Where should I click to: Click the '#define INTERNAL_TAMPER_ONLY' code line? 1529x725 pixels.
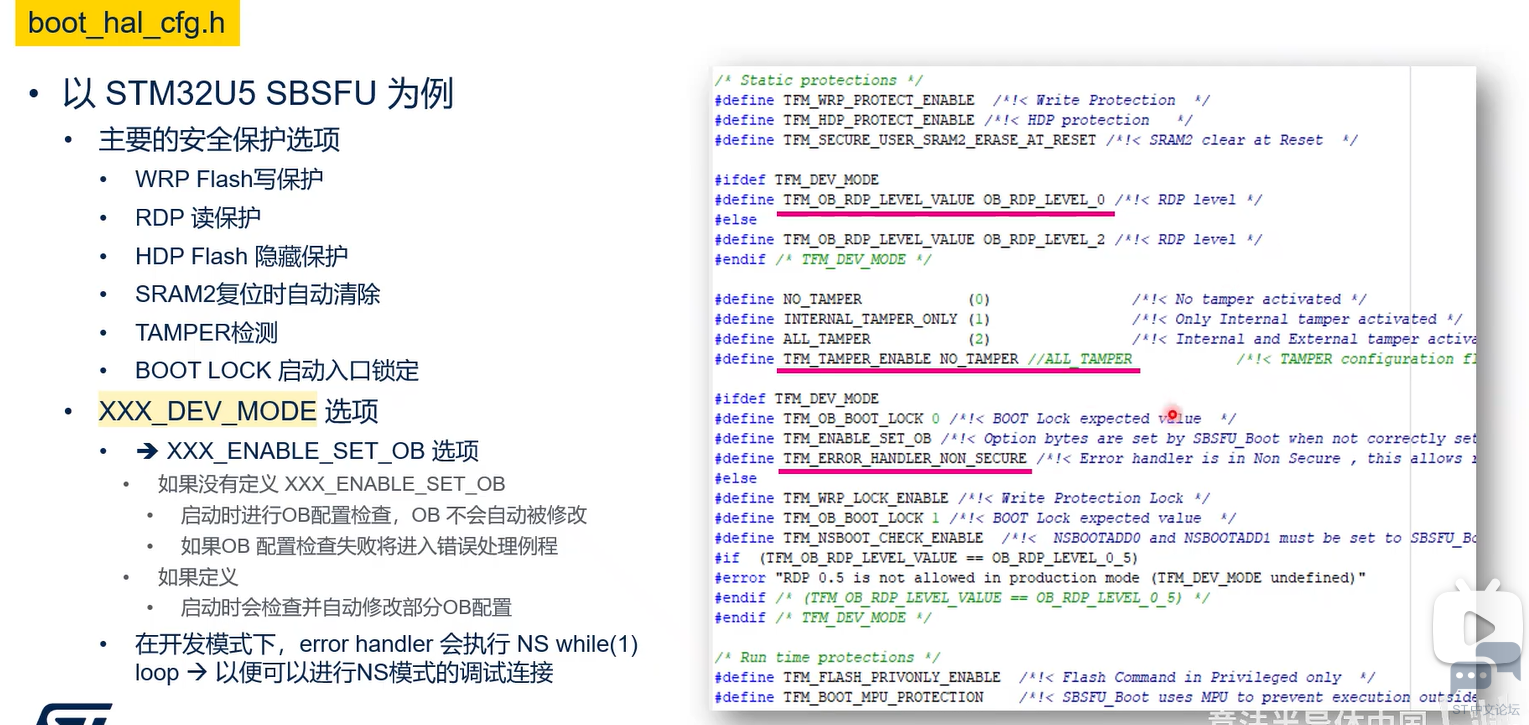(x=1088, y=319)
